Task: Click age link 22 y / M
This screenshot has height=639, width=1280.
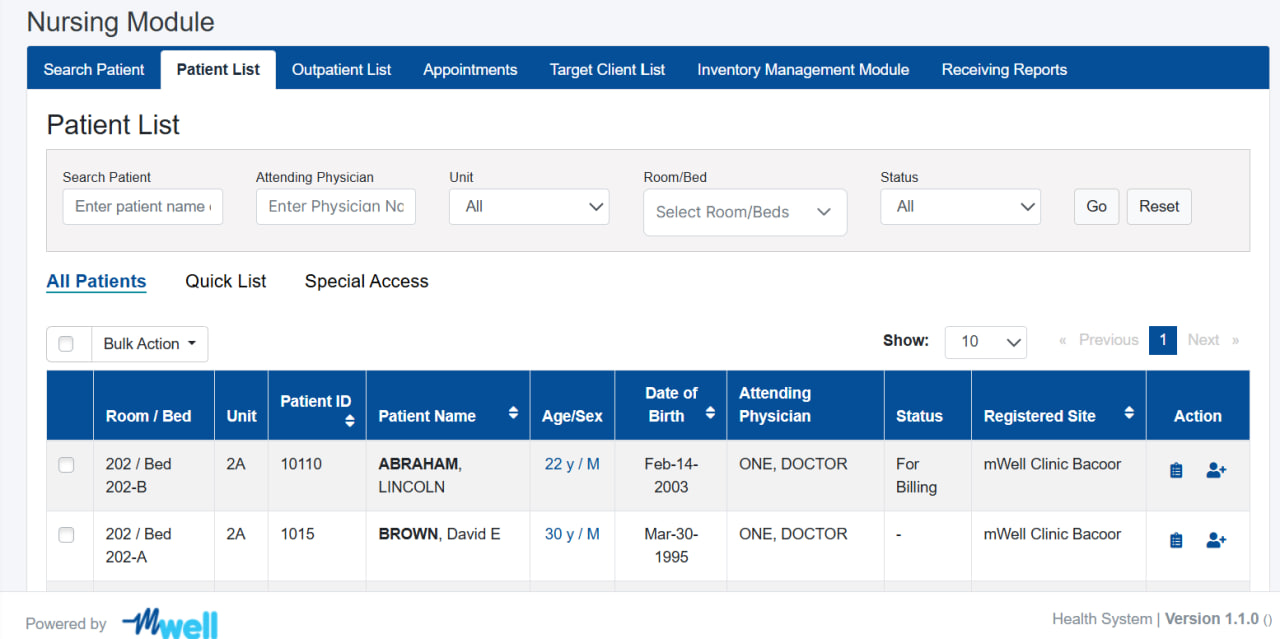Action: click(x=572, y=464)
